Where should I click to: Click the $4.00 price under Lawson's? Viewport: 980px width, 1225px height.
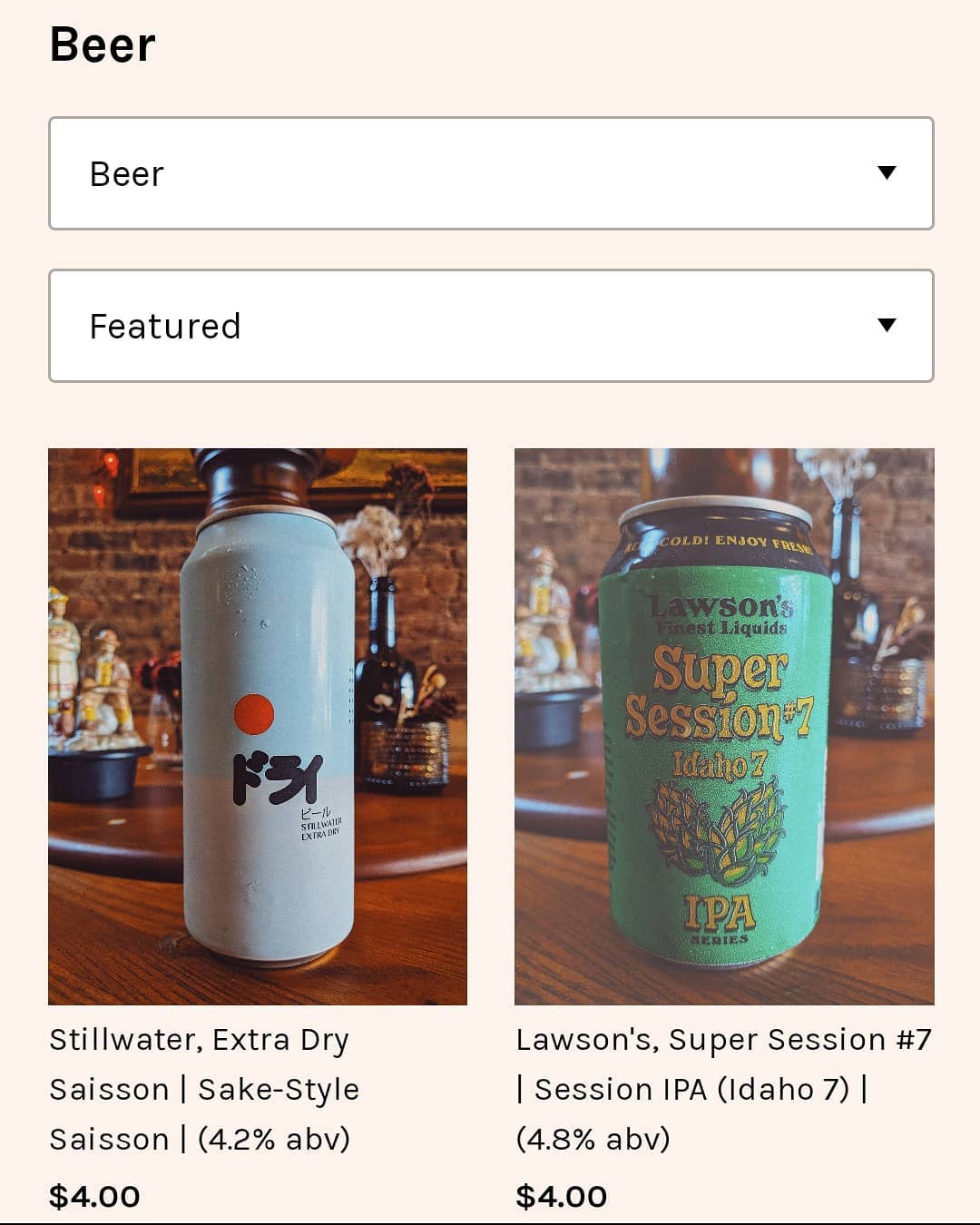pyautogui.click(x=561, y=1196)
